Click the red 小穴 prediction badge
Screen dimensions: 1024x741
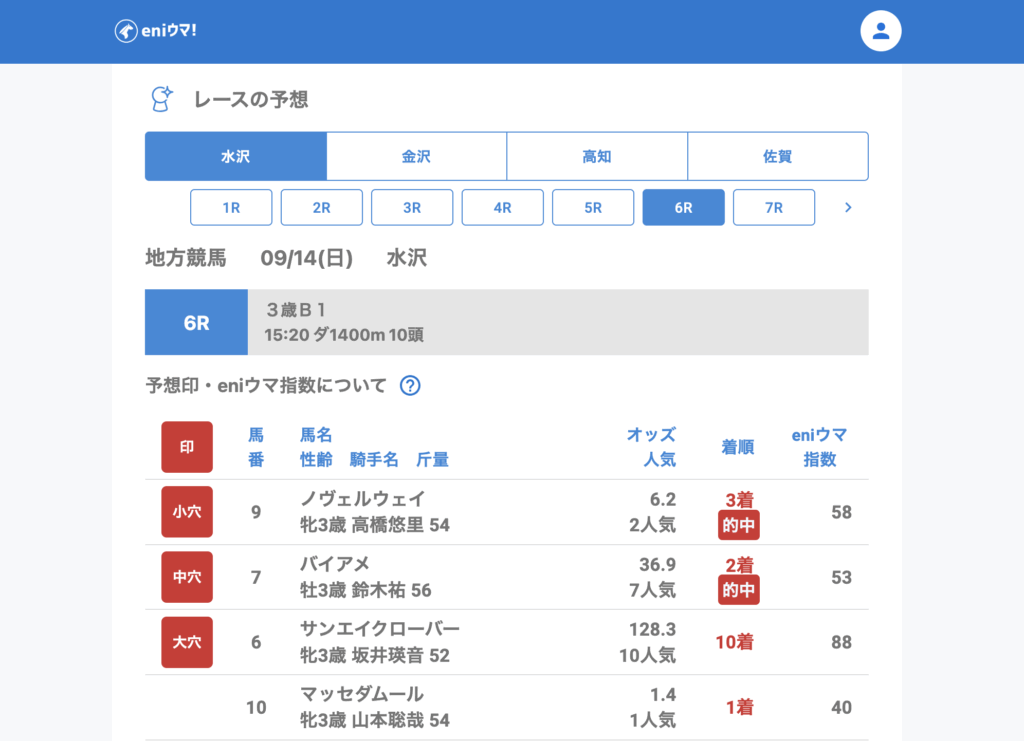click(x=187, y=512)
